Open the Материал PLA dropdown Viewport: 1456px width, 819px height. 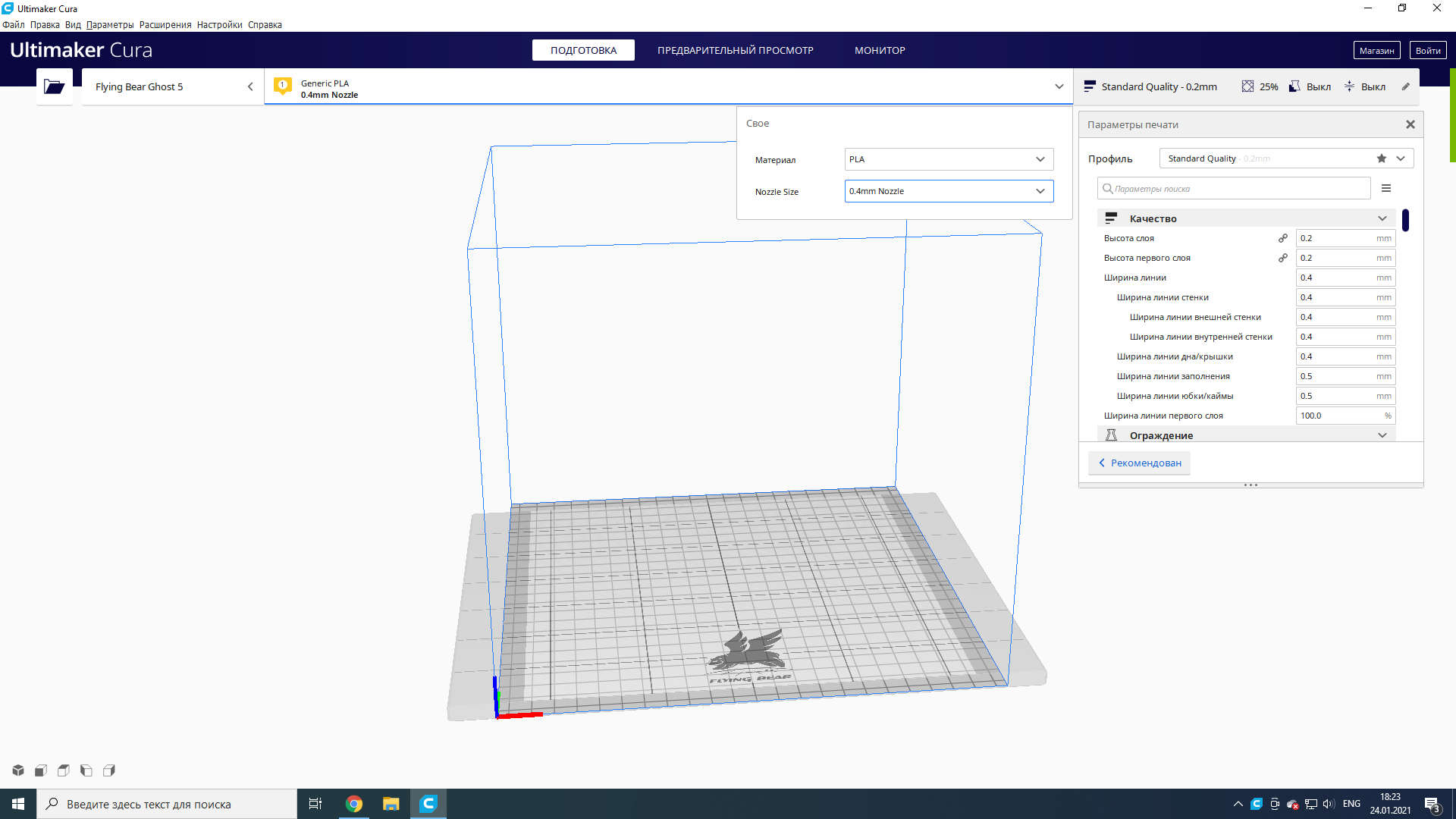pyautogui.click(x=949, y=159)
